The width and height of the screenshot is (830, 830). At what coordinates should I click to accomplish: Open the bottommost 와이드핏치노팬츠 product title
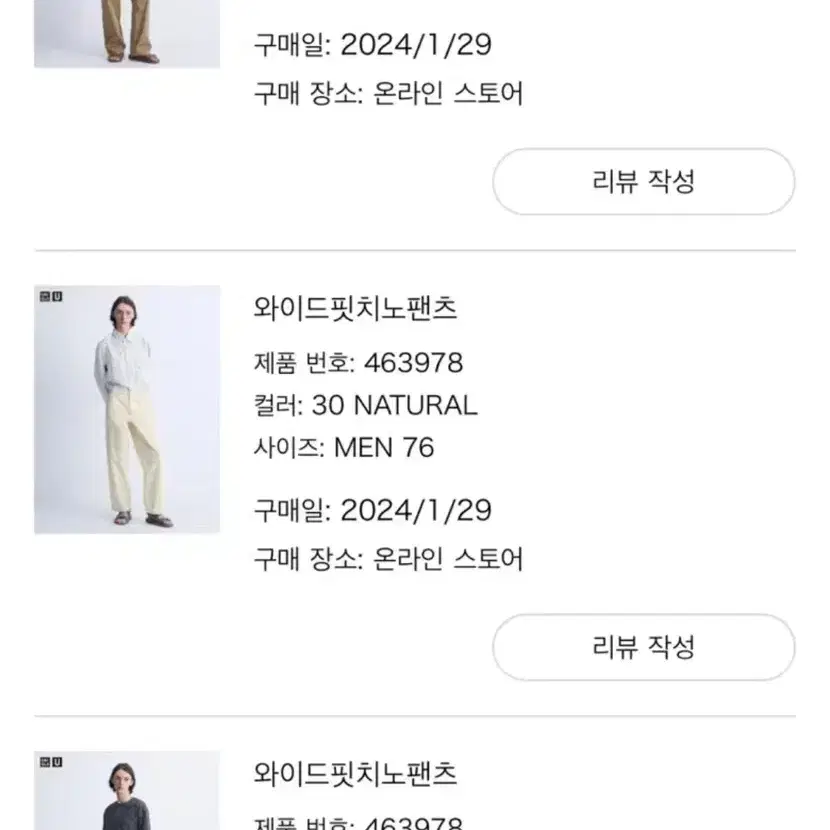pos(355,773)
